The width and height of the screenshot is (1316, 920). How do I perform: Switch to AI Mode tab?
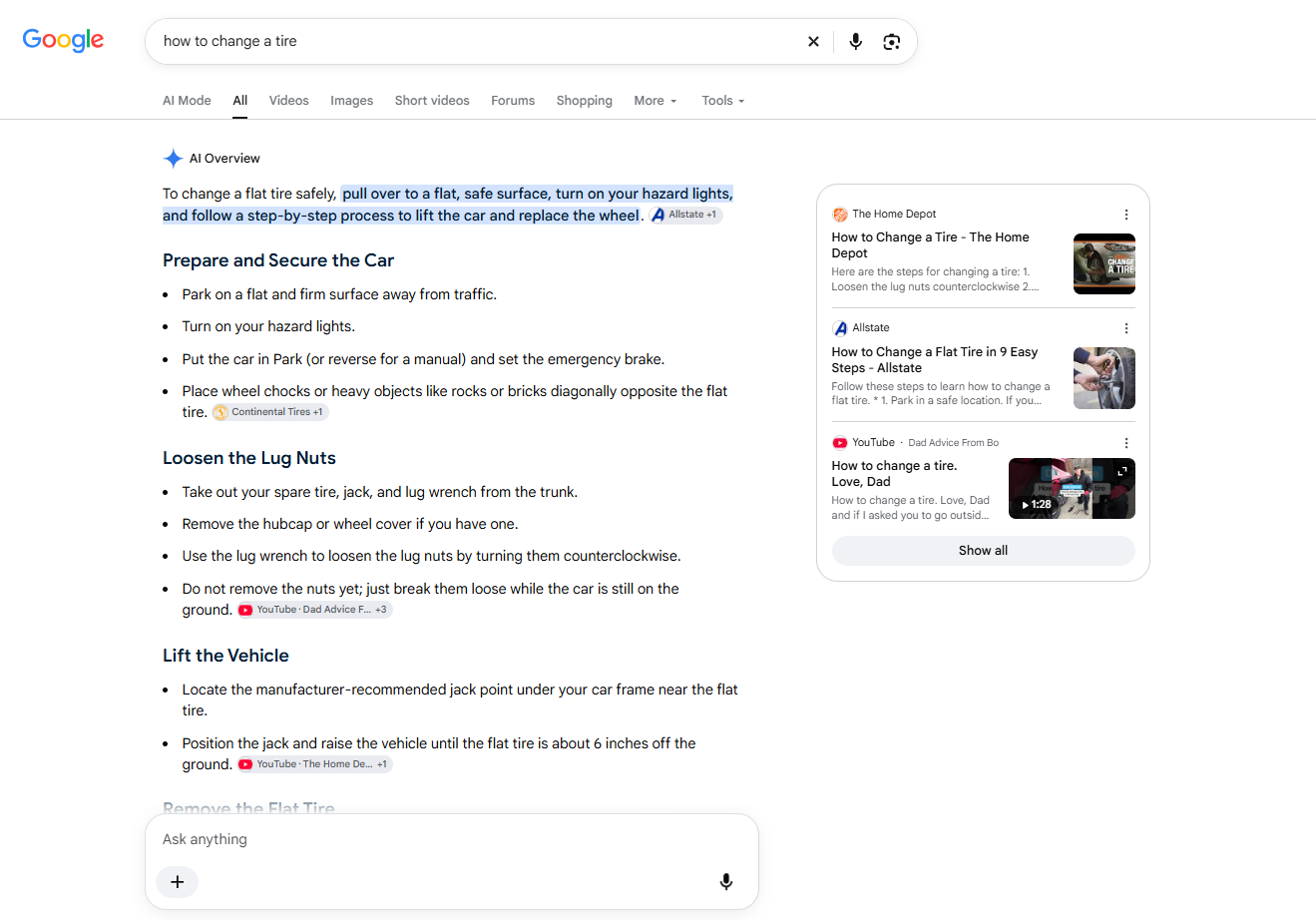pos(187,101)
